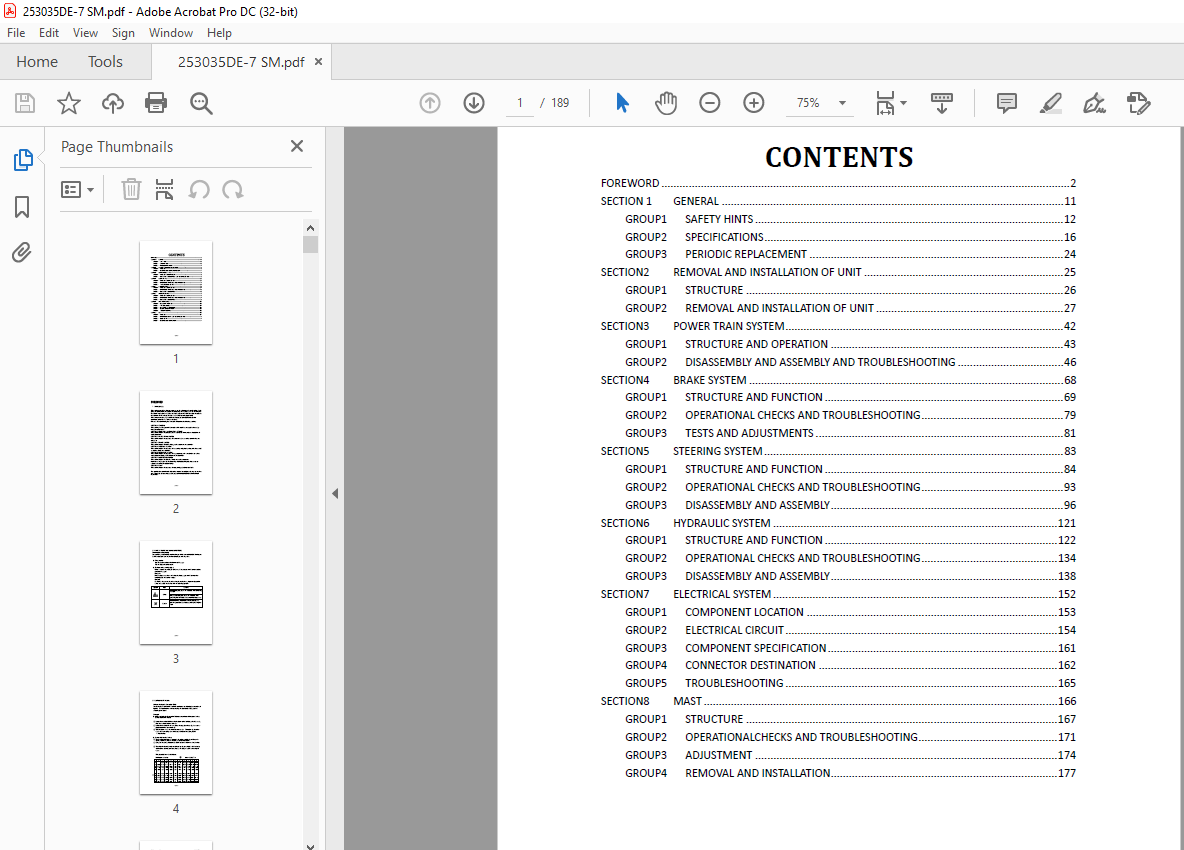The image size is (1184, 850).
Task: Select page 3 thumbnail
Action: pyautogui.click(x=176, y=593)
